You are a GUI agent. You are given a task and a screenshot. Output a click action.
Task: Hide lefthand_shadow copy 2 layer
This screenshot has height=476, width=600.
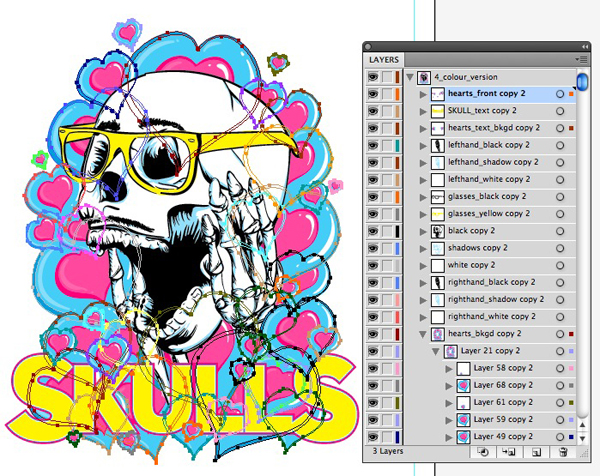pos(373,163)
